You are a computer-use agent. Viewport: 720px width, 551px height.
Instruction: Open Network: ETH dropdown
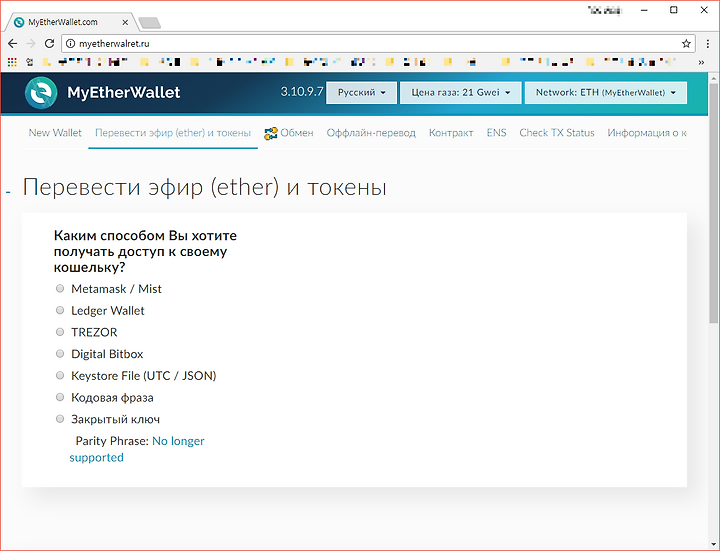[606, 92]
